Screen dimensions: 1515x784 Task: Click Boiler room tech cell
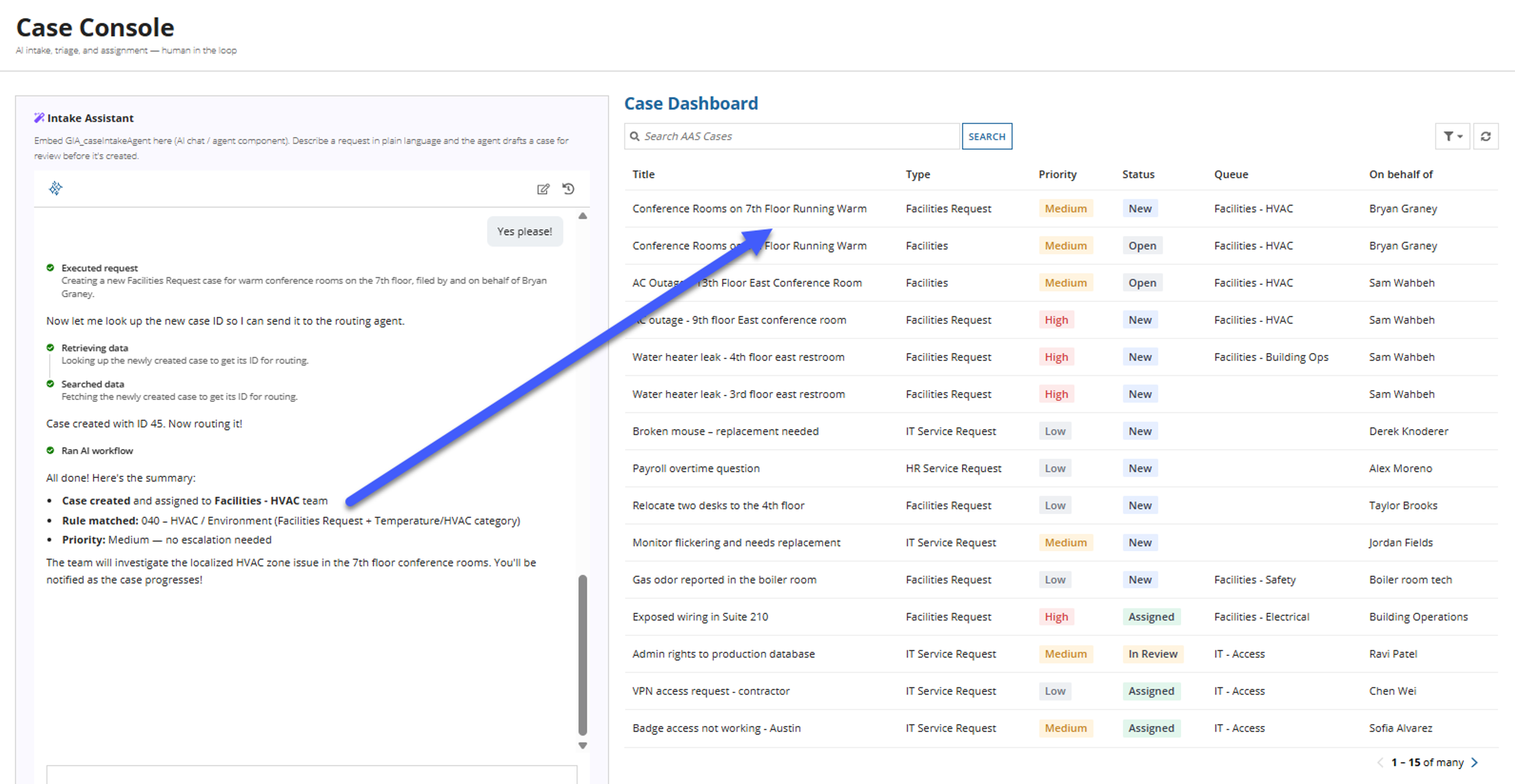point(1410,579)
